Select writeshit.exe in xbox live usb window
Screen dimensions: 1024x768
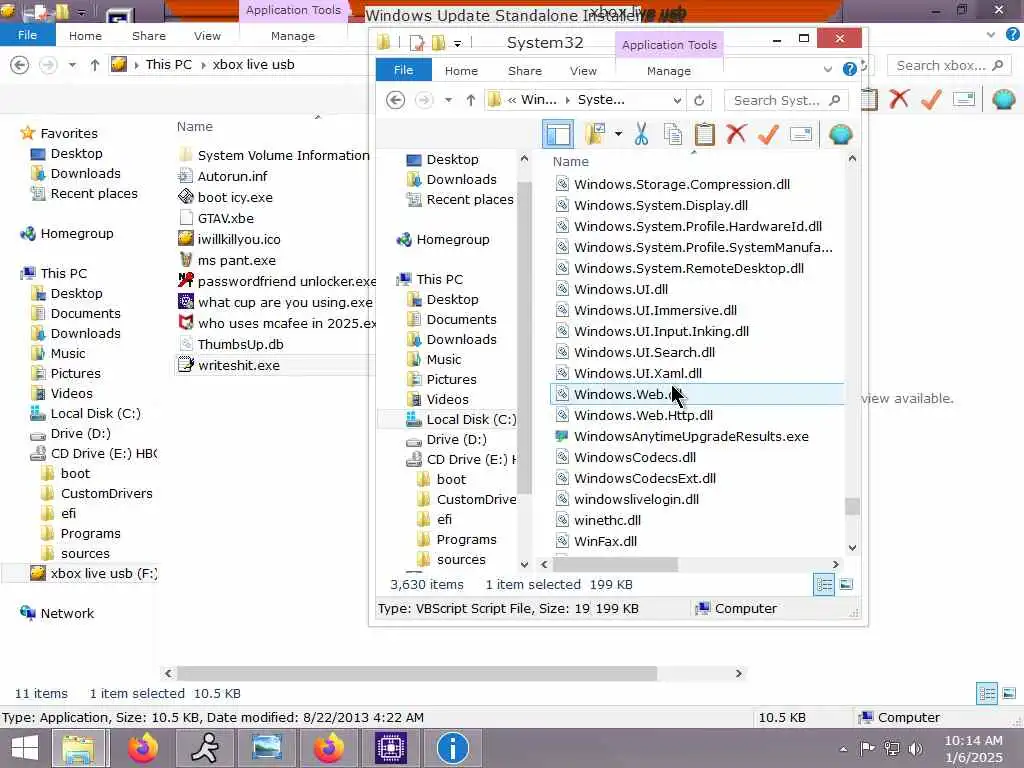tap(238, 365)
